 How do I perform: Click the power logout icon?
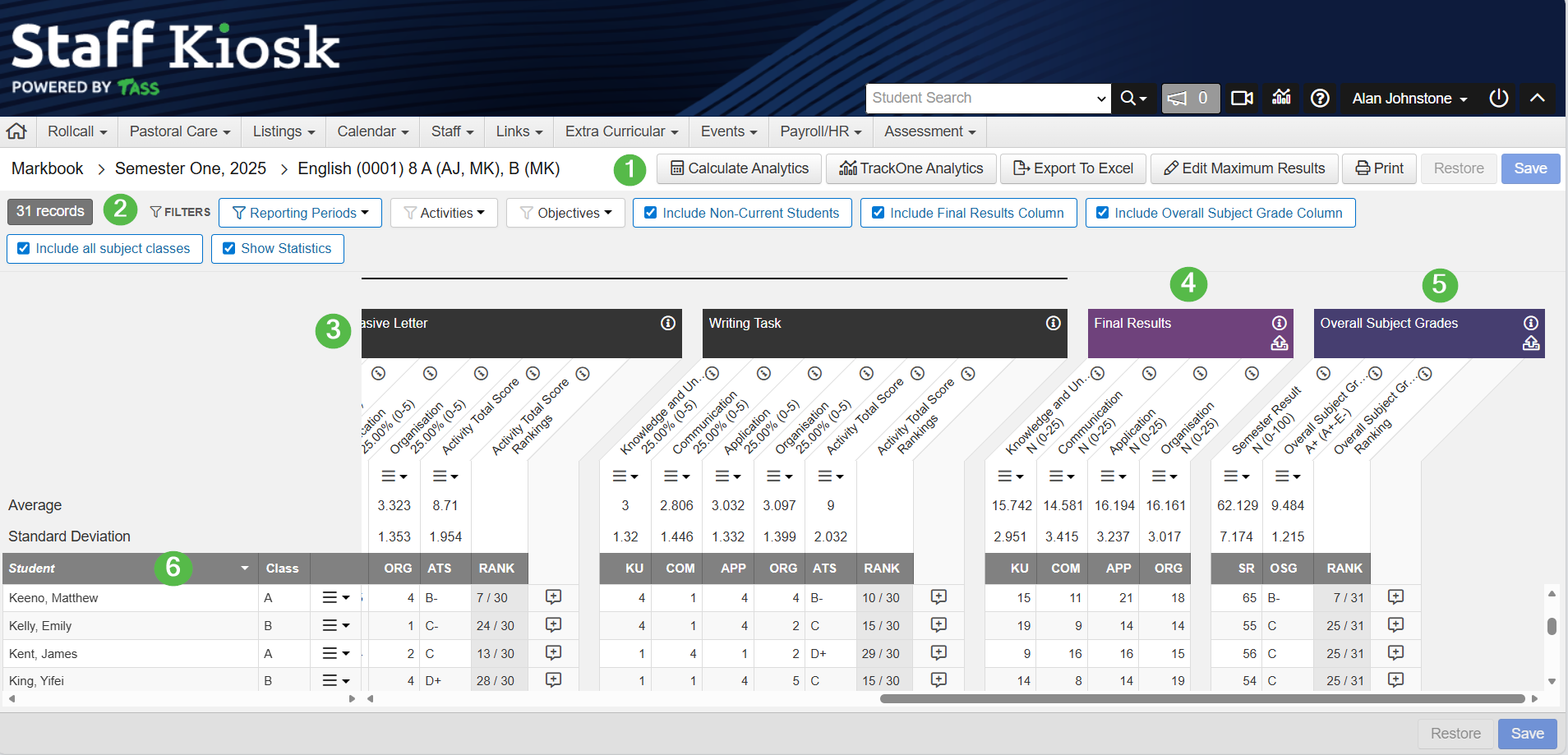coord(1498,99)
